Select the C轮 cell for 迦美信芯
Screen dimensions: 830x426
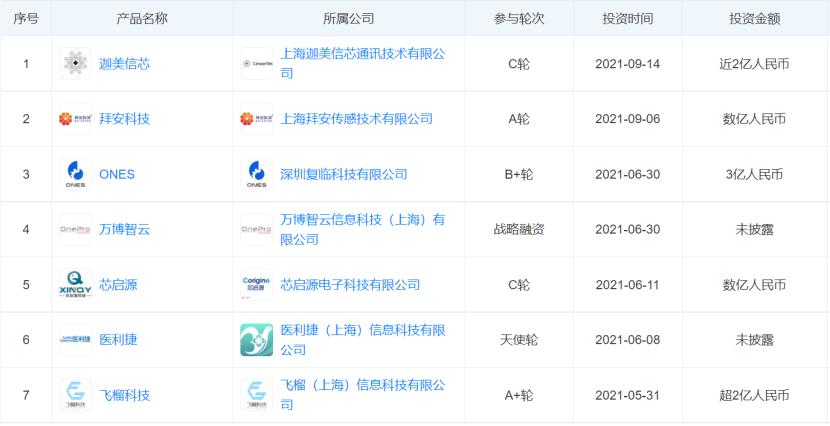pyautogui.click(x=519, y=64)
